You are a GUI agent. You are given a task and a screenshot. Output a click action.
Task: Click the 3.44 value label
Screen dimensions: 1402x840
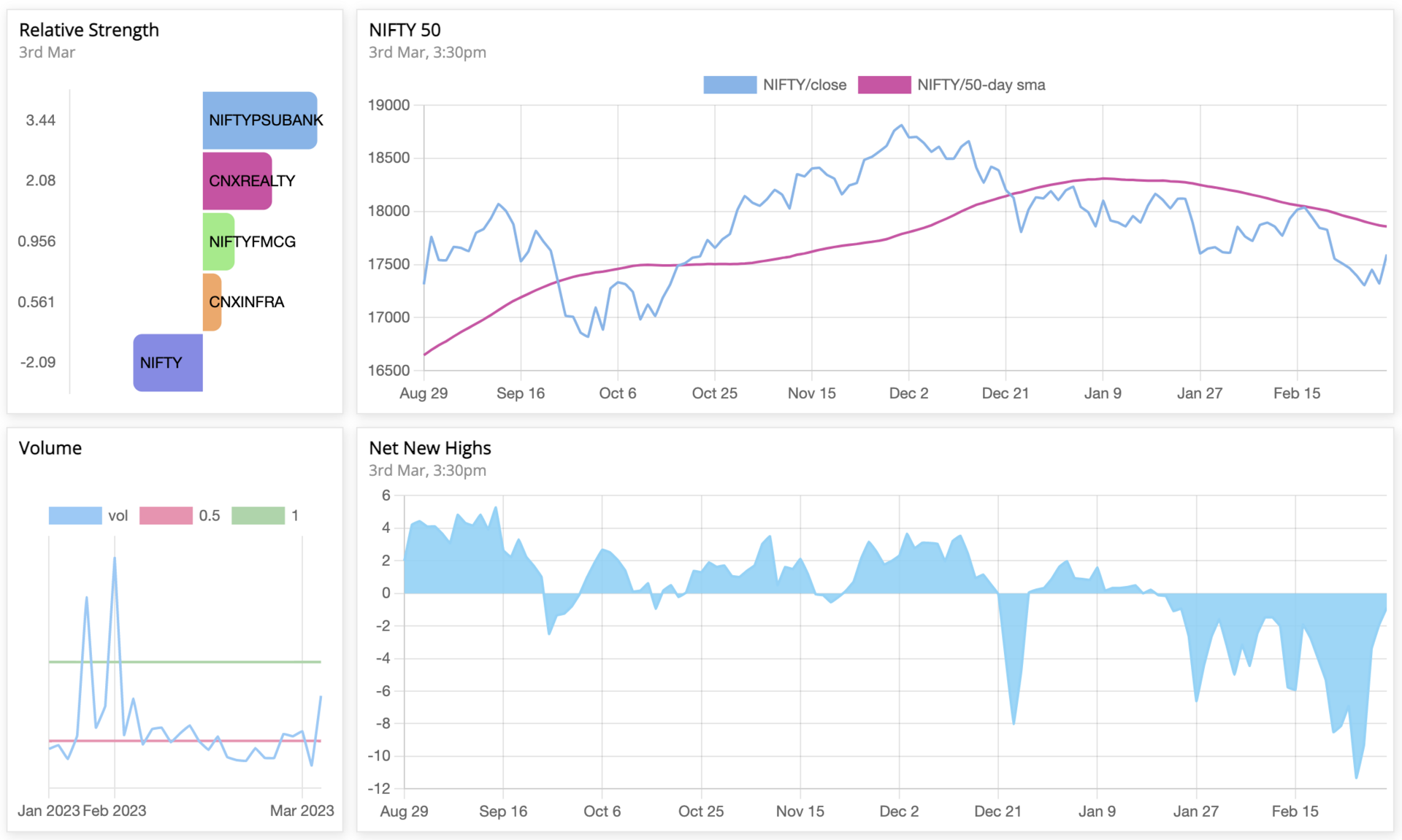[41, 120]
